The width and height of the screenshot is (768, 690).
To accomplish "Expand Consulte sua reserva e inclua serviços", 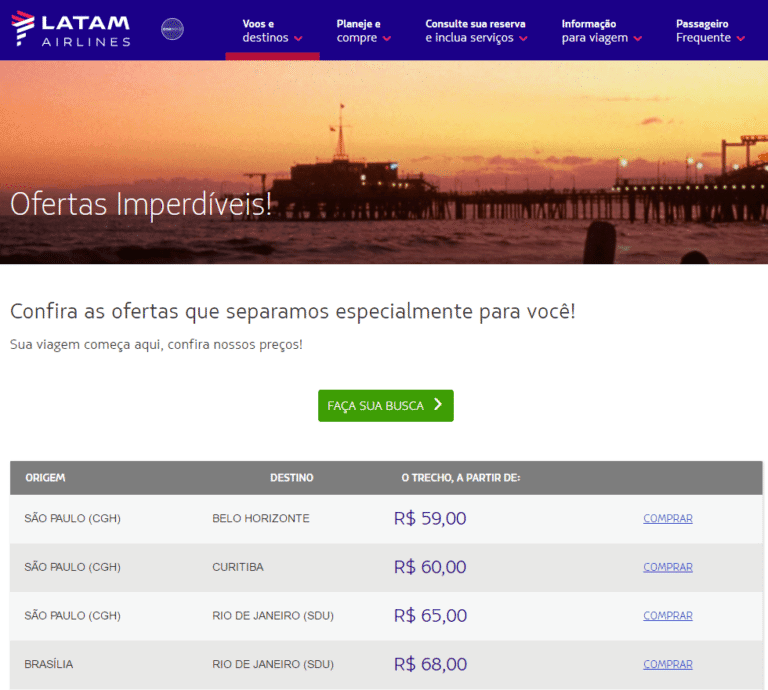I will coord(476,31).
